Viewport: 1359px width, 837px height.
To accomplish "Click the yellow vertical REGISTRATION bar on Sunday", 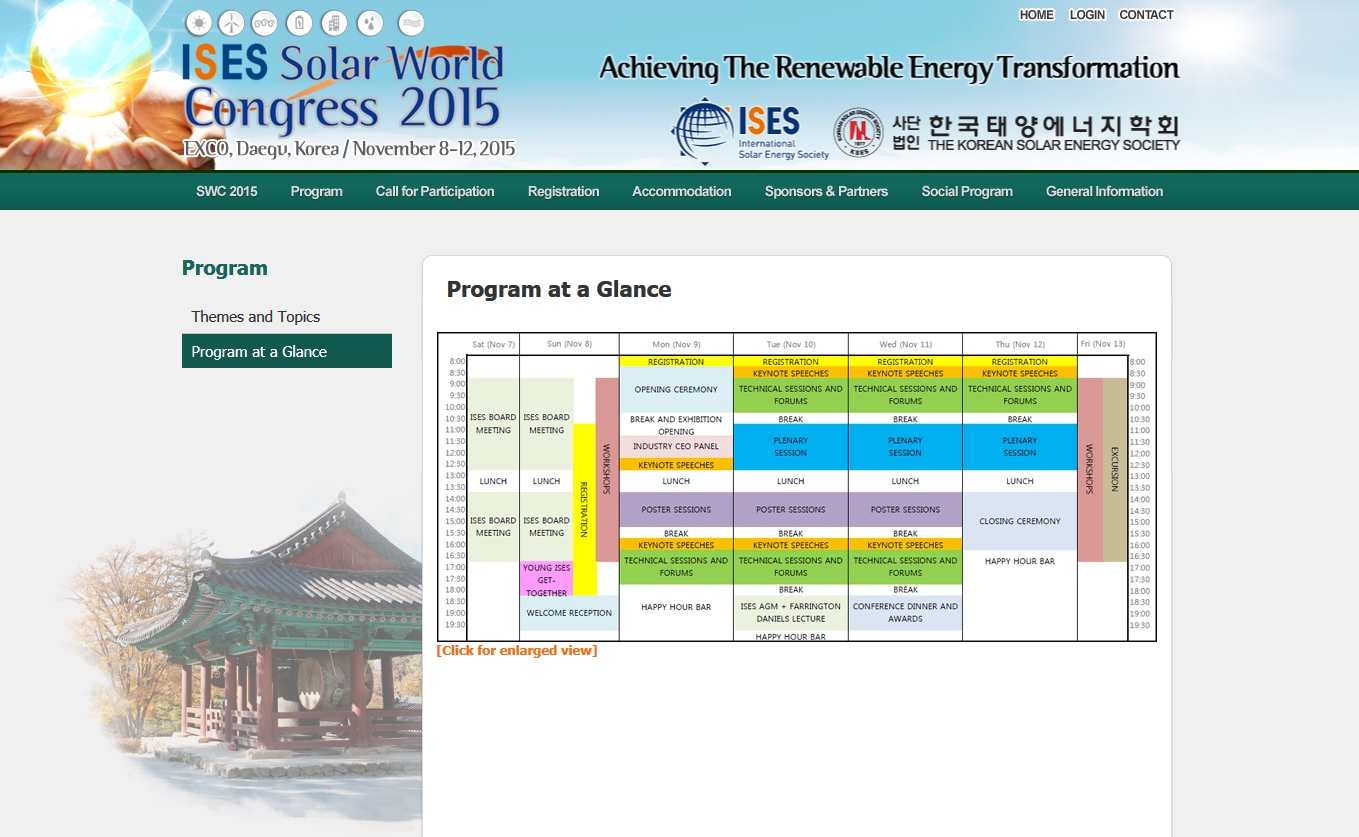I will click(584, 509).
